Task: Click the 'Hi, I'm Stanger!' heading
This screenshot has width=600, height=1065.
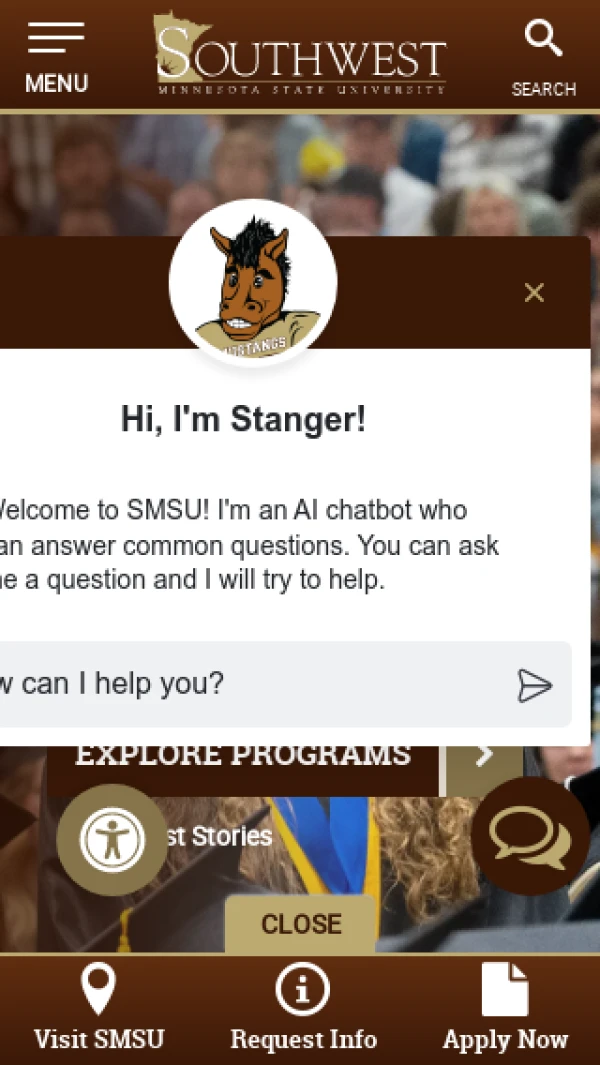Action: pyautogui.click(x=243, y=420)
